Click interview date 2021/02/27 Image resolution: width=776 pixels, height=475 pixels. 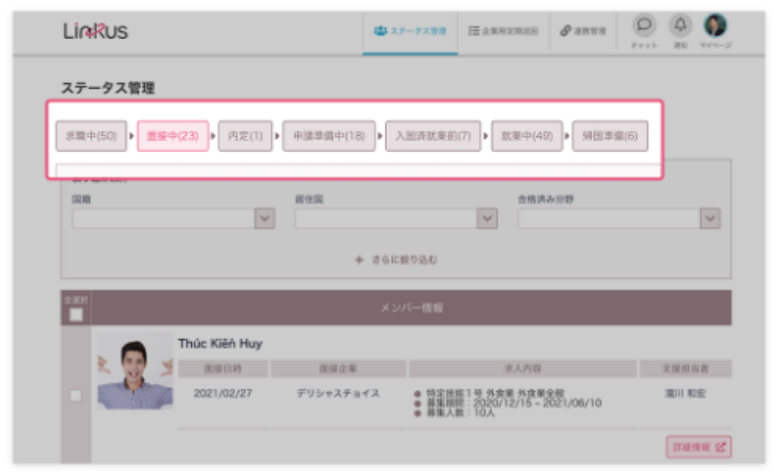click(223, 393)
